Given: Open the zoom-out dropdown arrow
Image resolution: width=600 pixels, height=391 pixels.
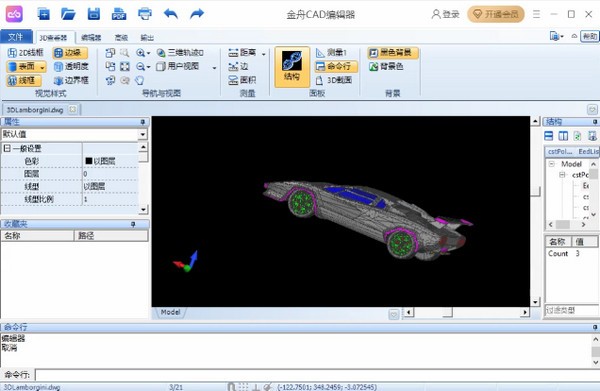Looking at the screenshot, I should [x=148, y=67].
